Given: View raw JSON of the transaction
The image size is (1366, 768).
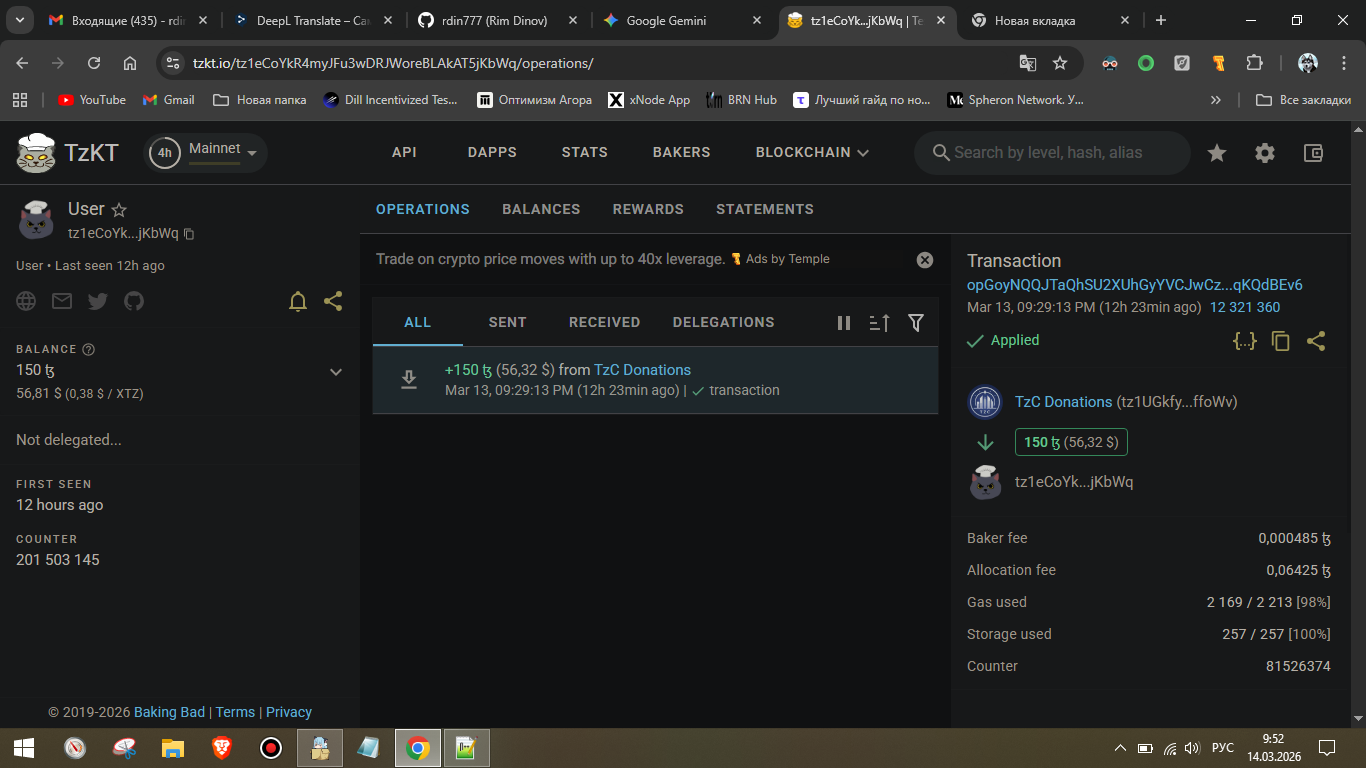Looking at the screenshot, I should click(x=1245, y=341).
